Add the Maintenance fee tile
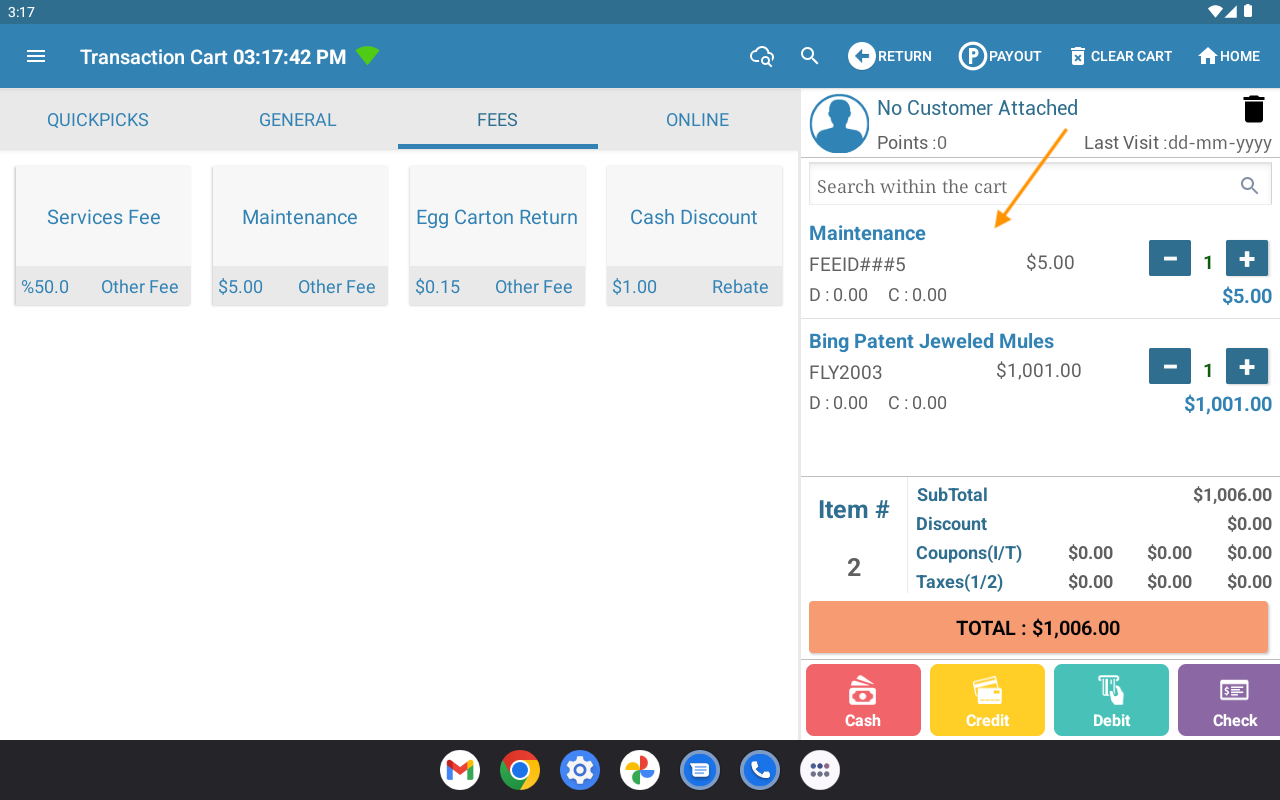 300,236
